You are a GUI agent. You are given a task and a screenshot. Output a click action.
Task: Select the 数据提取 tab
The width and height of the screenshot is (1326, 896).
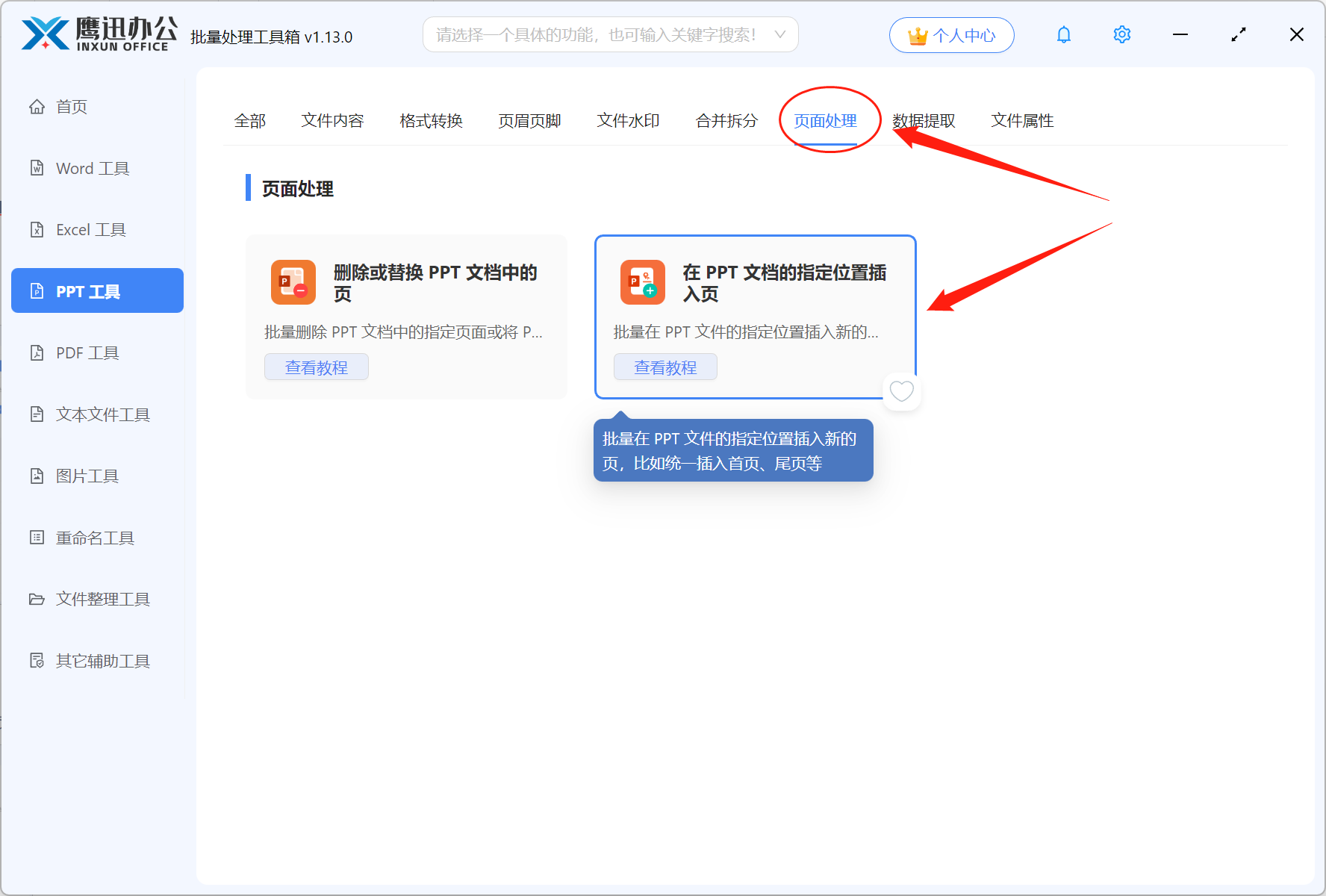click(x=924, y=121)
